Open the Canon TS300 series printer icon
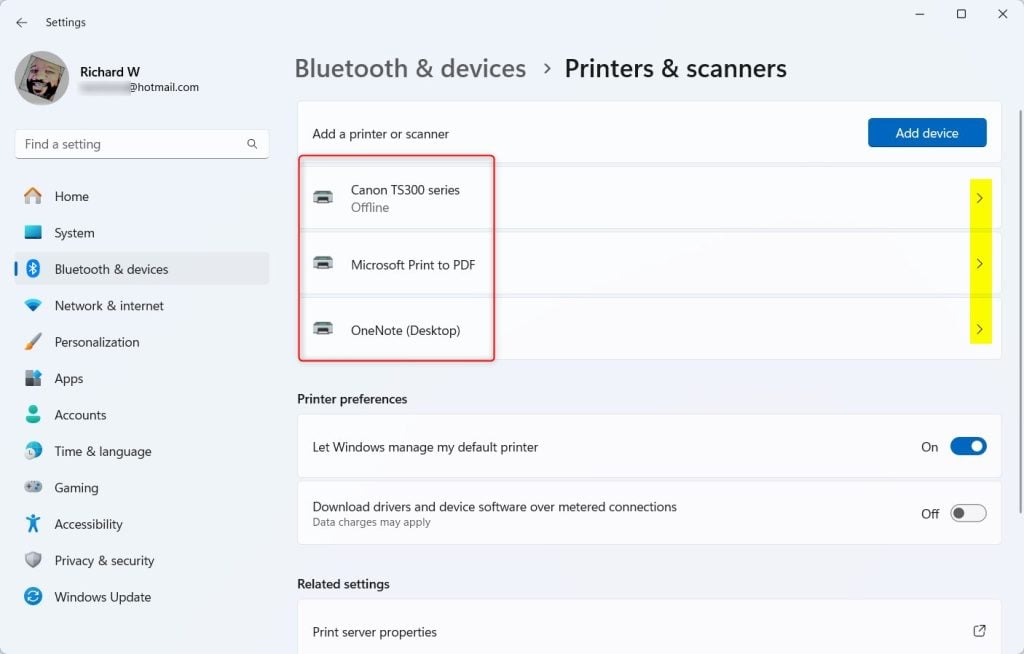Screen dimensions: 1024x654 [323, 197]
